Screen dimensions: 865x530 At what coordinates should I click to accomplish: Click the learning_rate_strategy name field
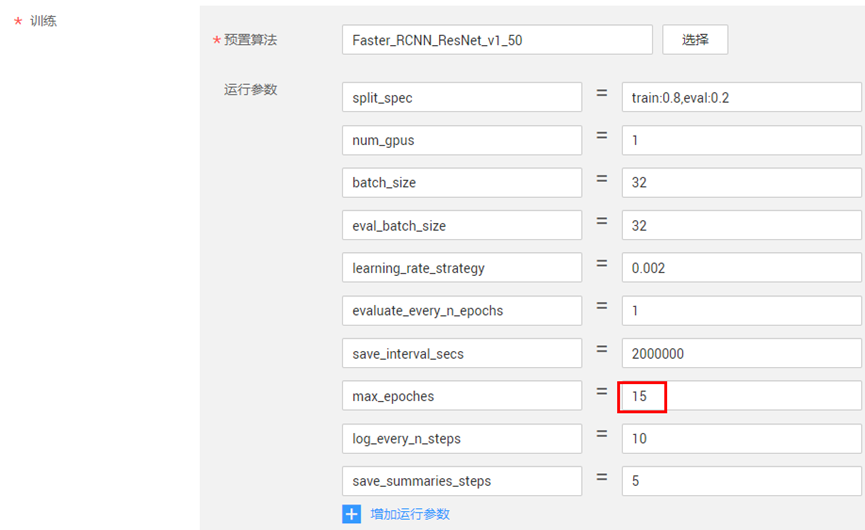[461, 268]
